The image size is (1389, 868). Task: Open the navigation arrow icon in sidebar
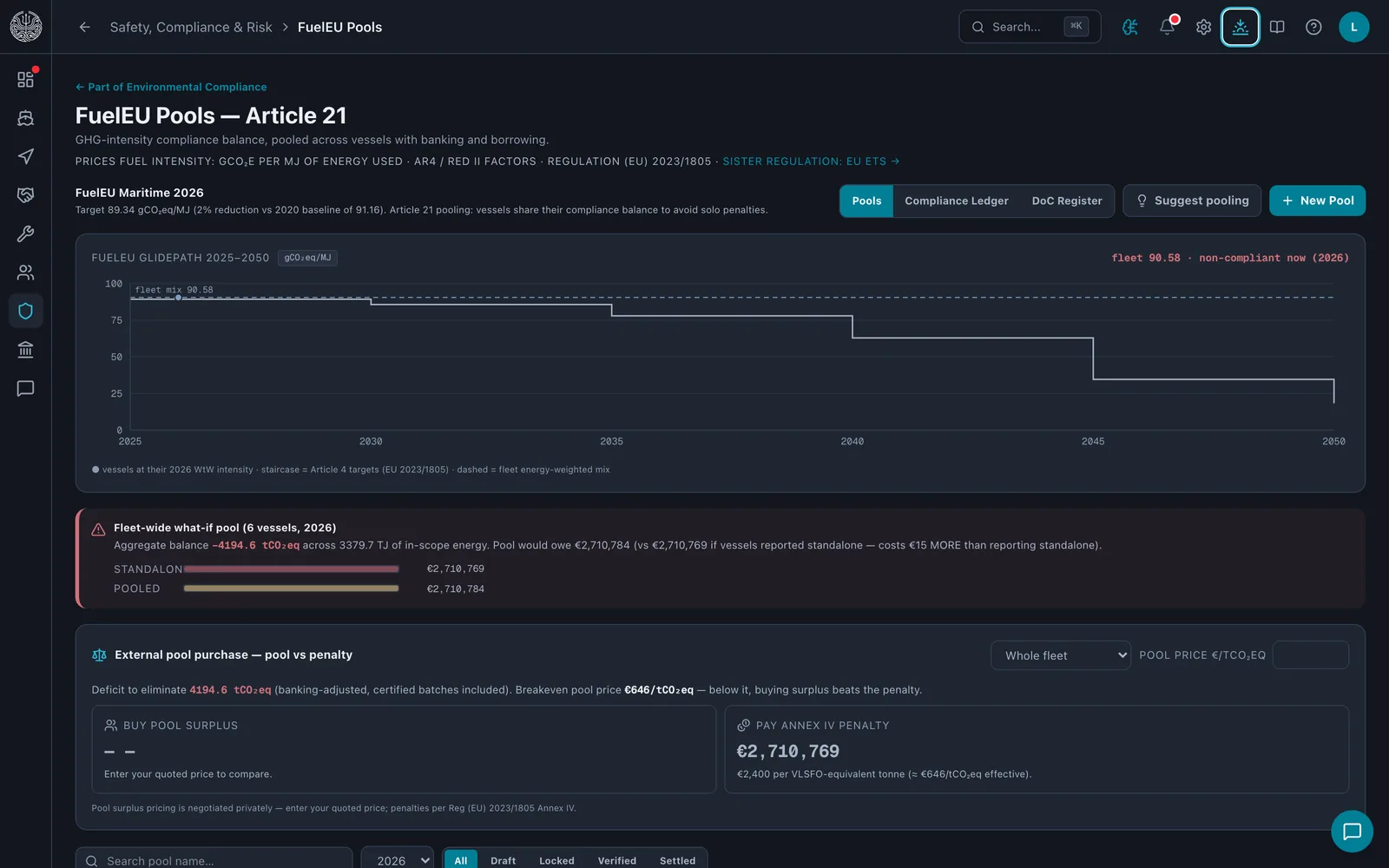click(25, 156)
